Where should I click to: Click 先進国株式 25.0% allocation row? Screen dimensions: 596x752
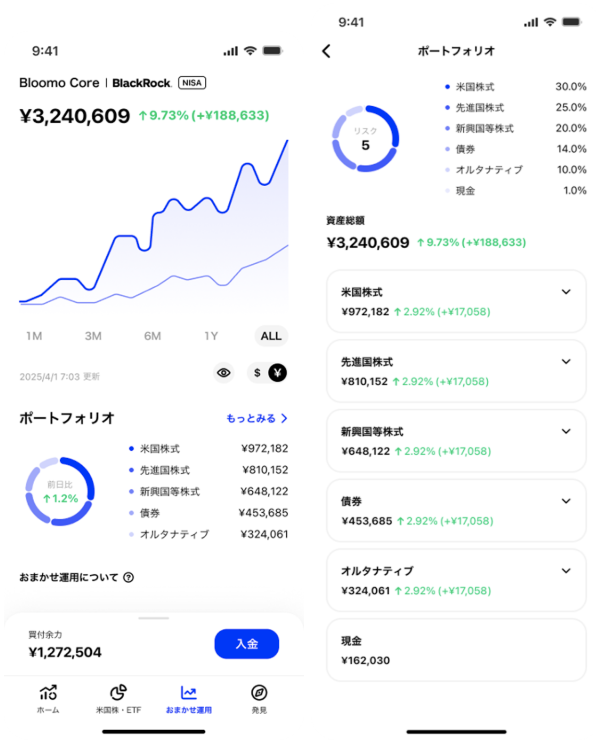[x=515, y=107]
